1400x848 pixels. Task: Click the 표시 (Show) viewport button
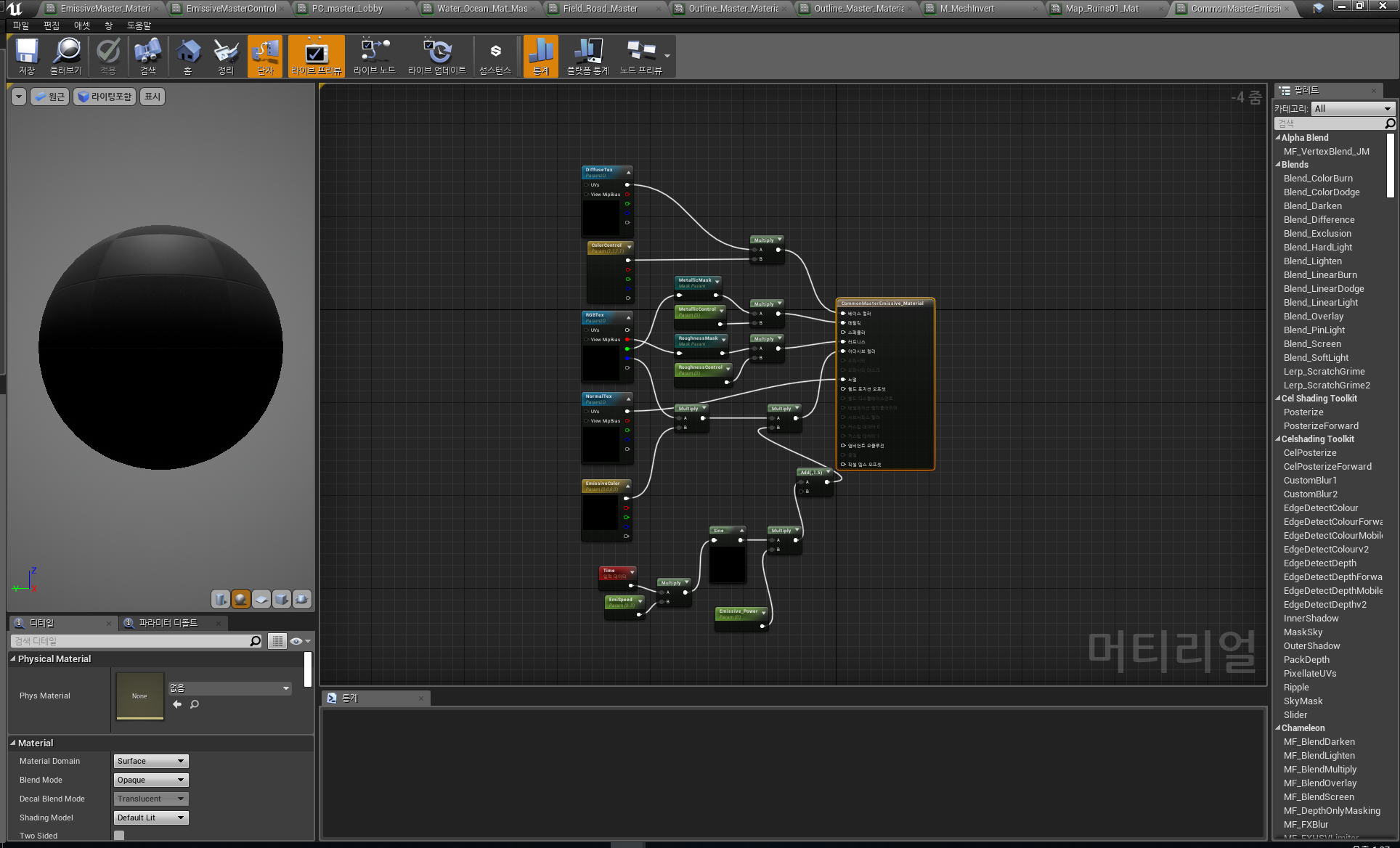152,97
